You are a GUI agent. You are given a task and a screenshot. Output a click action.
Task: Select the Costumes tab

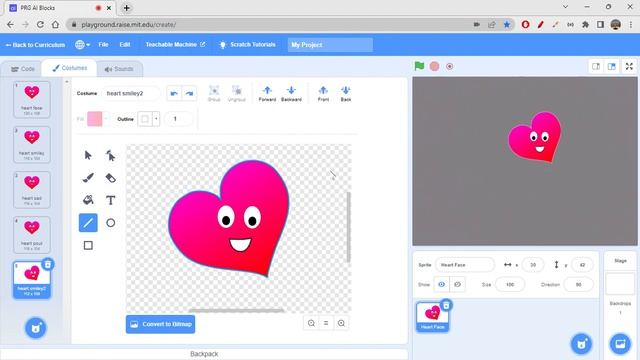click(69, 68)
